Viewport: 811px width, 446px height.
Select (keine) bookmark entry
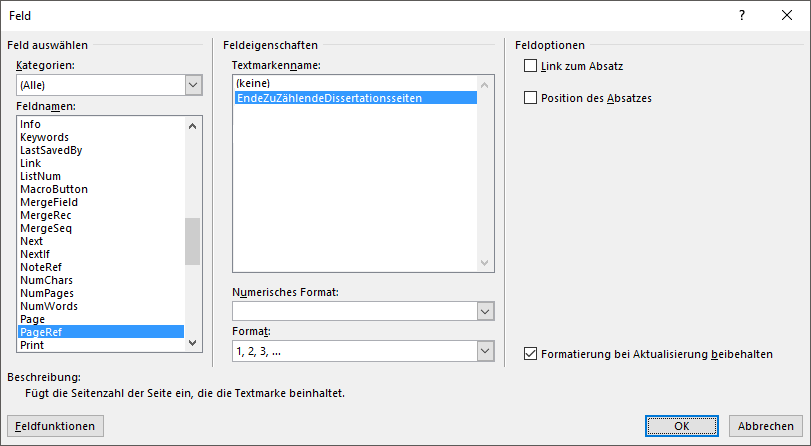click(x=252, y=83)
